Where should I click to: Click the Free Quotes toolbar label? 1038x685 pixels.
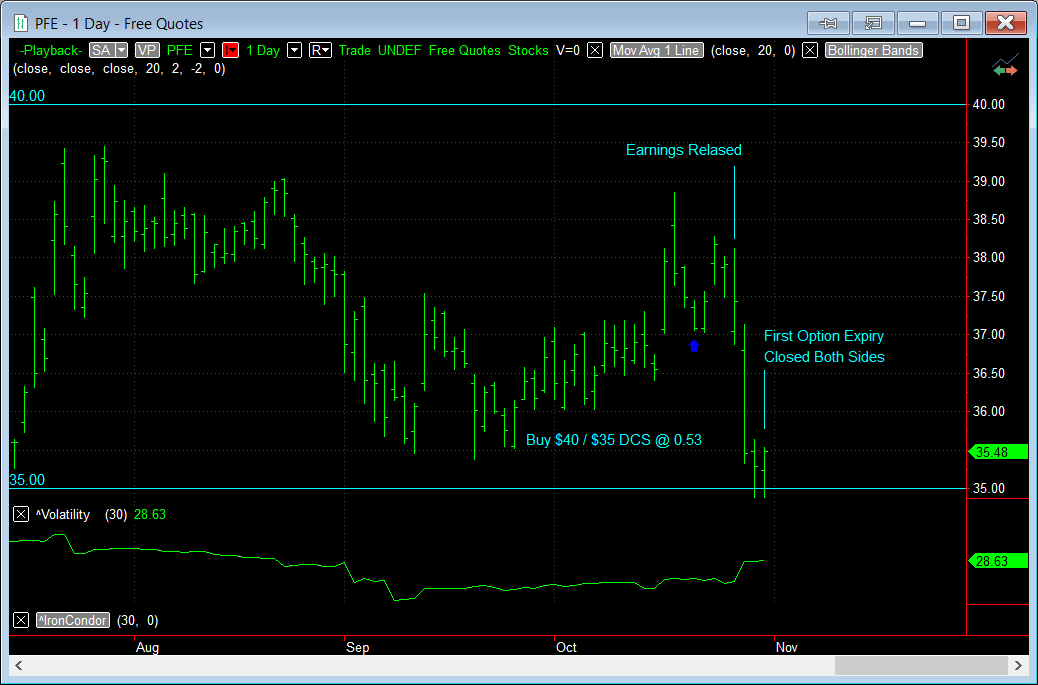(x=465, y=50)
